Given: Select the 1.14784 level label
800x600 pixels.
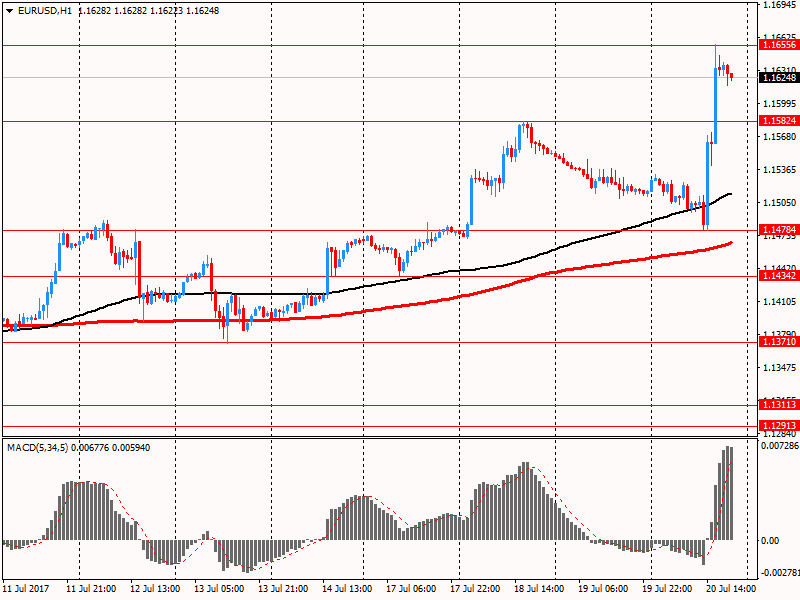Looking at the screenshot, I should pyautogui.click(x=779, y=230).
